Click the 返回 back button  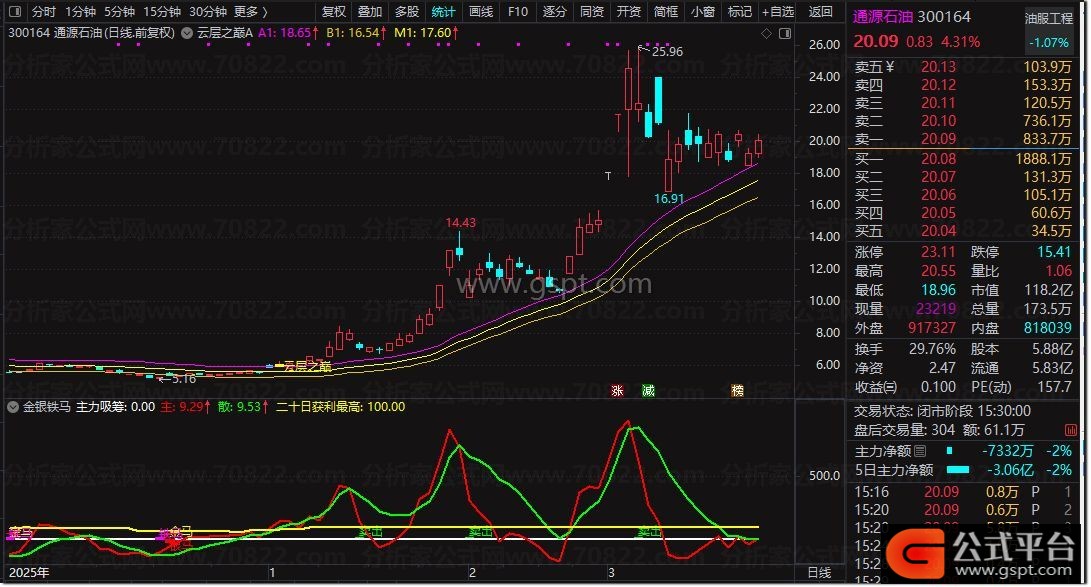pos(820,12)
